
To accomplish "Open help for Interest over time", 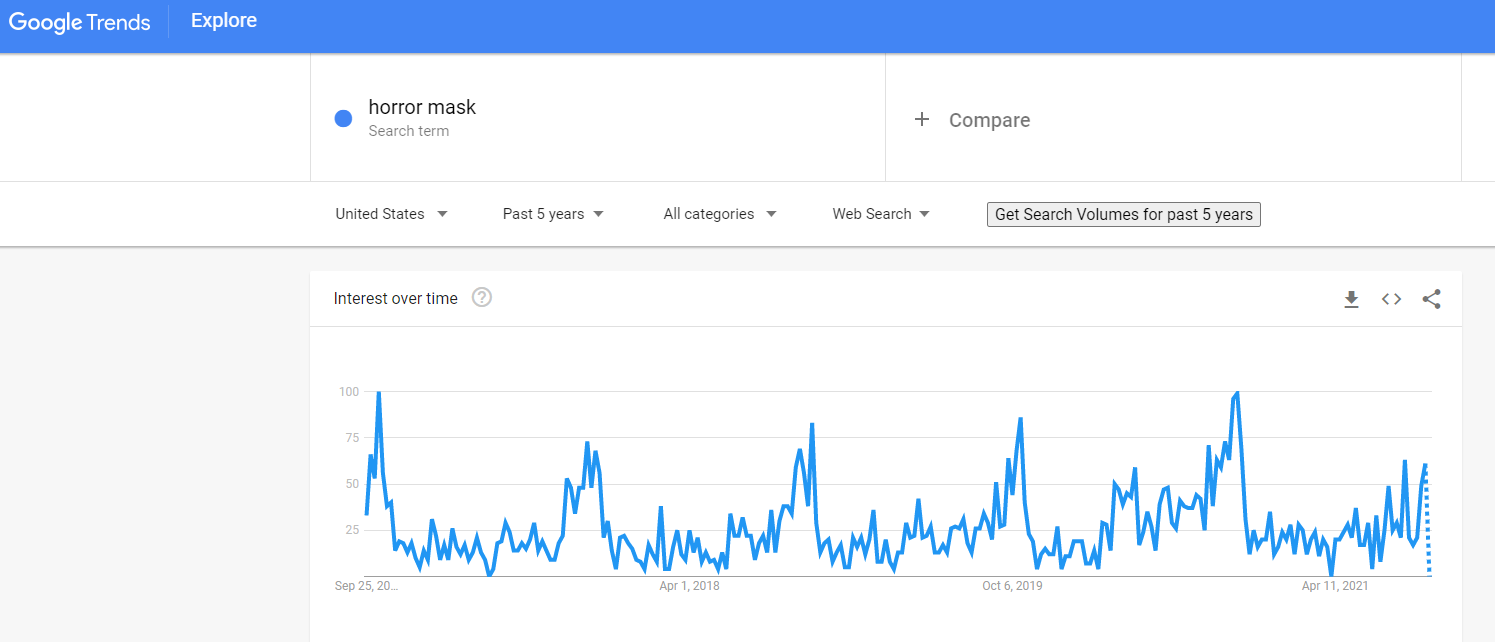I will click(x=482, y=297).
